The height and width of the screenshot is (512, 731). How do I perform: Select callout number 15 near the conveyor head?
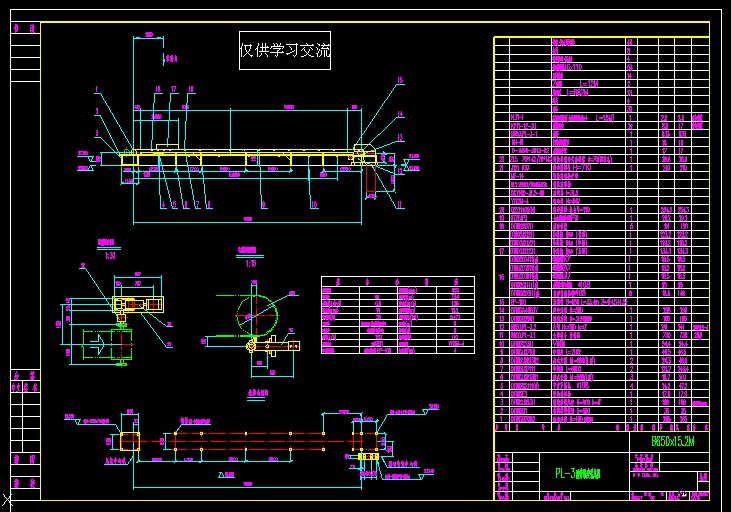[x=399, y=79]
